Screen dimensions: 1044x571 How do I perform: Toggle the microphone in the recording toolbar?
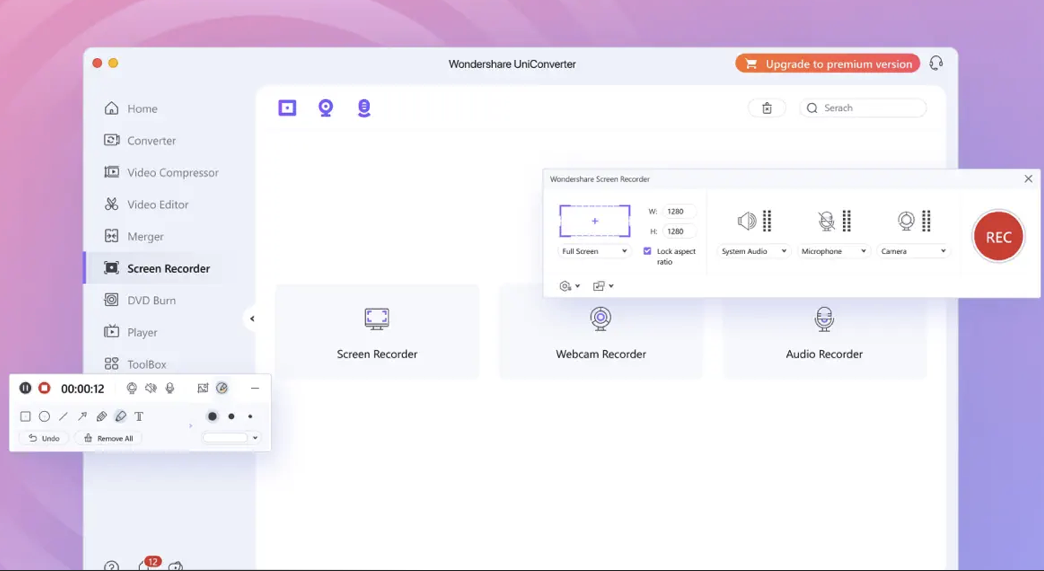click(170, 388)
